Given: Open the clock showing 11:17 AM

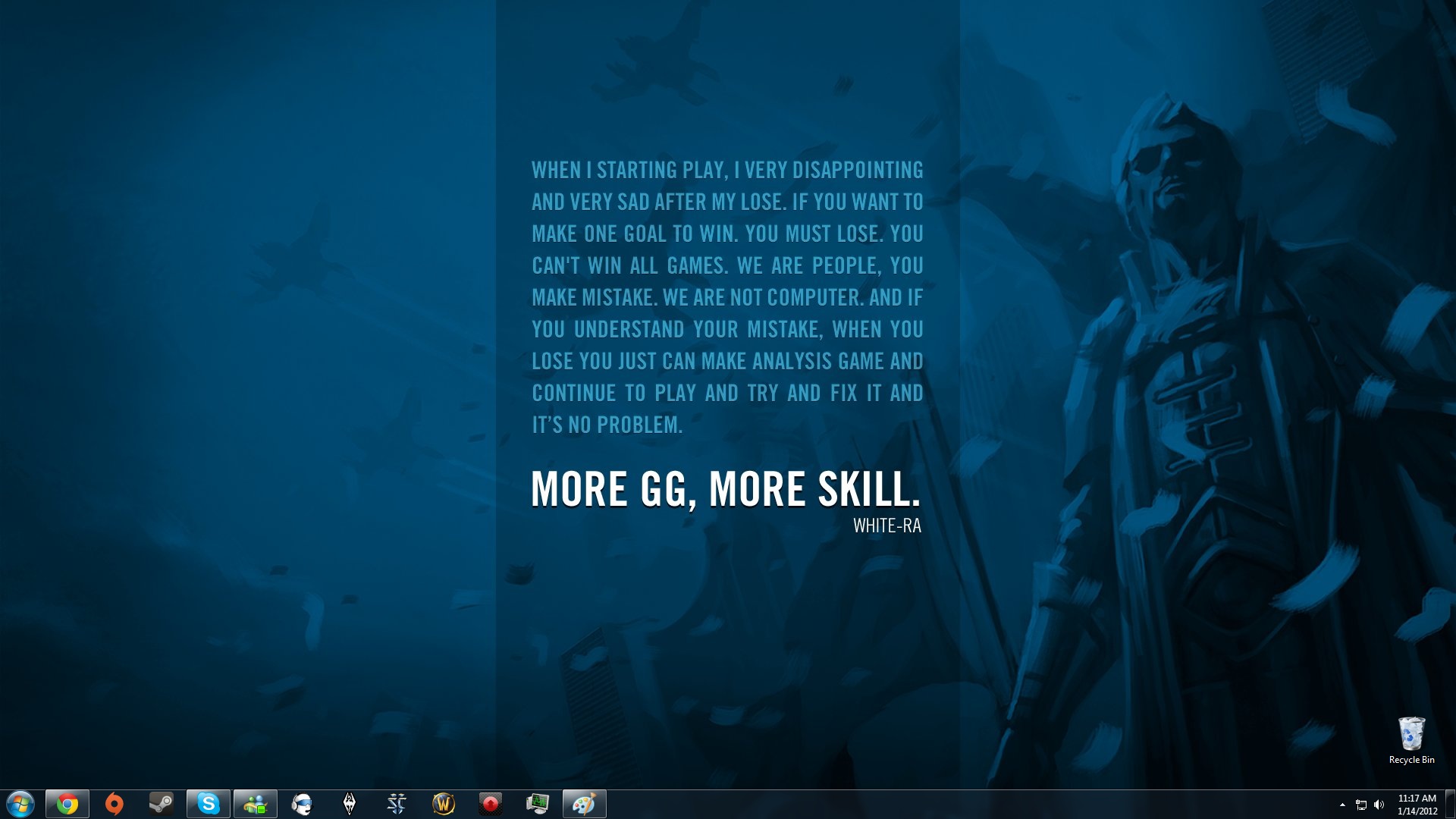Looking at the screenshot, I should click(1417, 805).
